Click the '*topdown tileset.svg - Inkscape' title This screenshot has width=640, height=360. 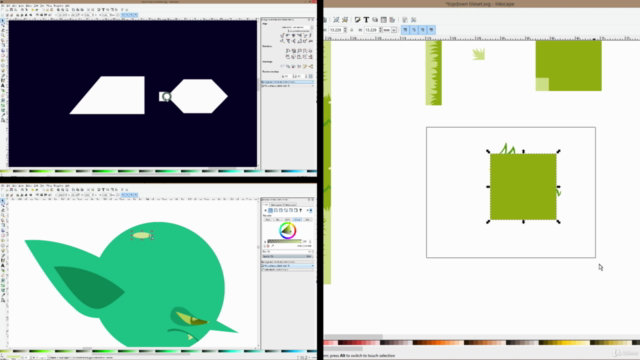(480, 4)
